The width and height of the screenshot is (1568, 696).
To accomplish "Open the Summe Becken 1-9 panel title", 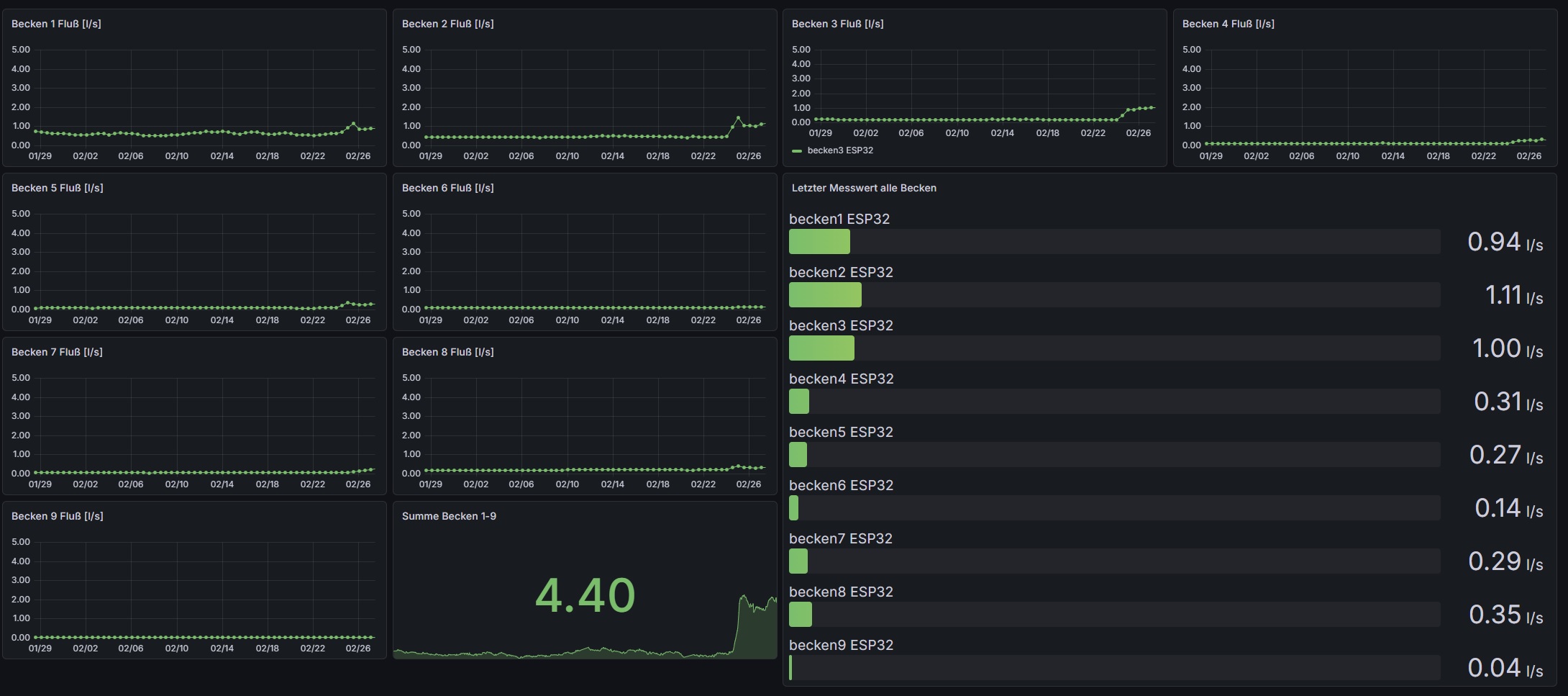I will 449,516.
